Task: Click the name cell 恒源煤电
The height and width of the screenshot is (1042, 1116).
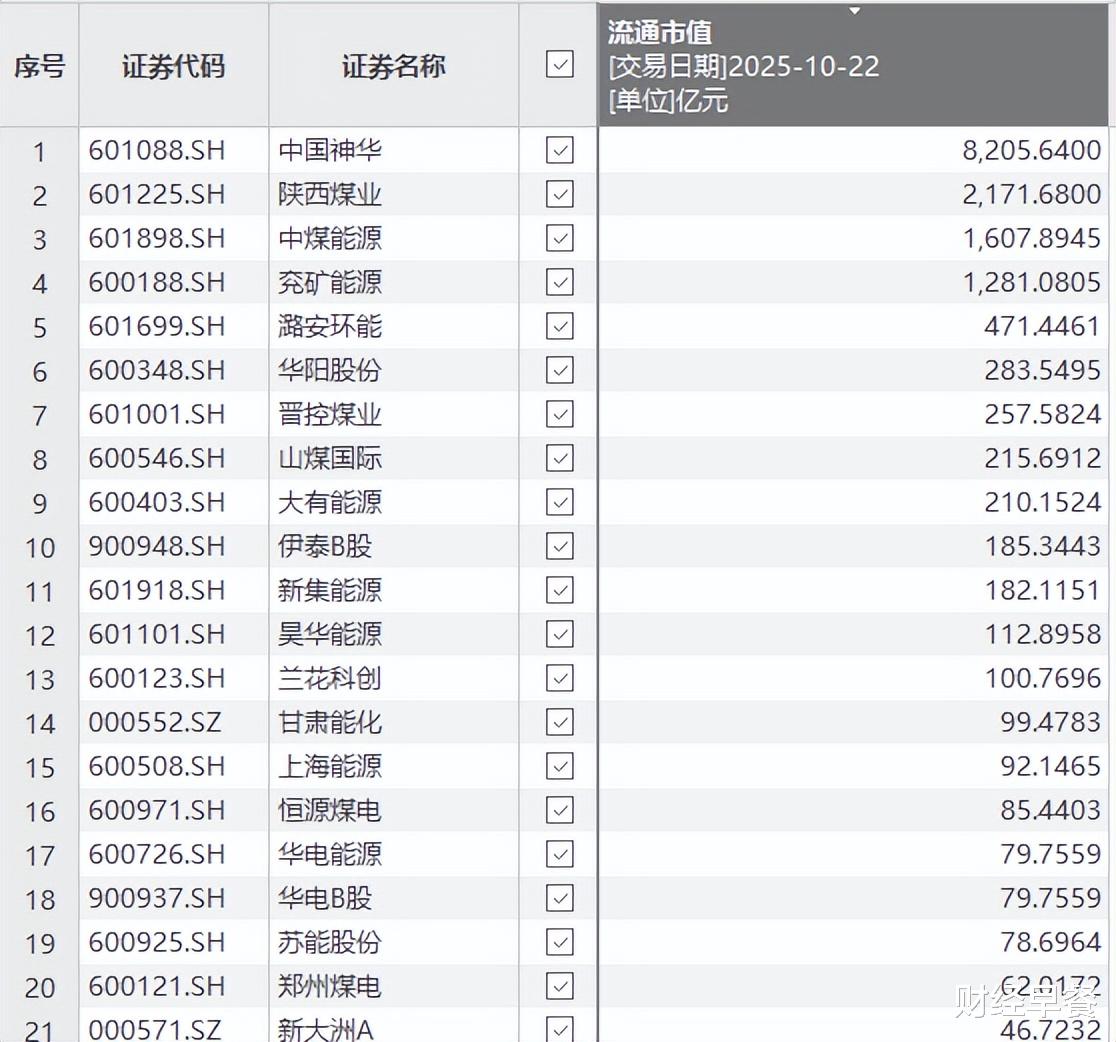Action: tap(330, 810)
